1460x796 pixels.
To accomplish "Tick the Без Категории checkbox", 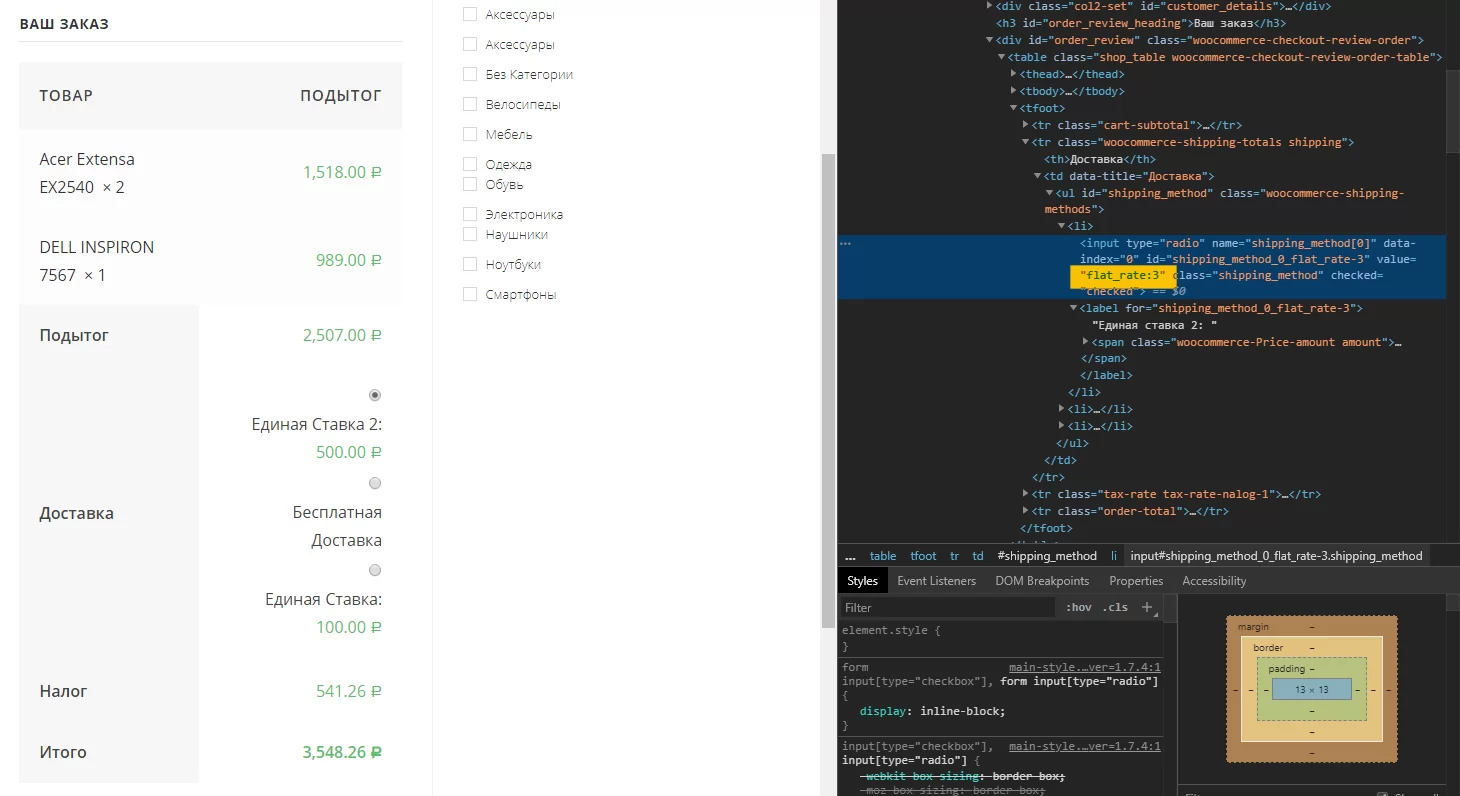I will coord(470,74).
